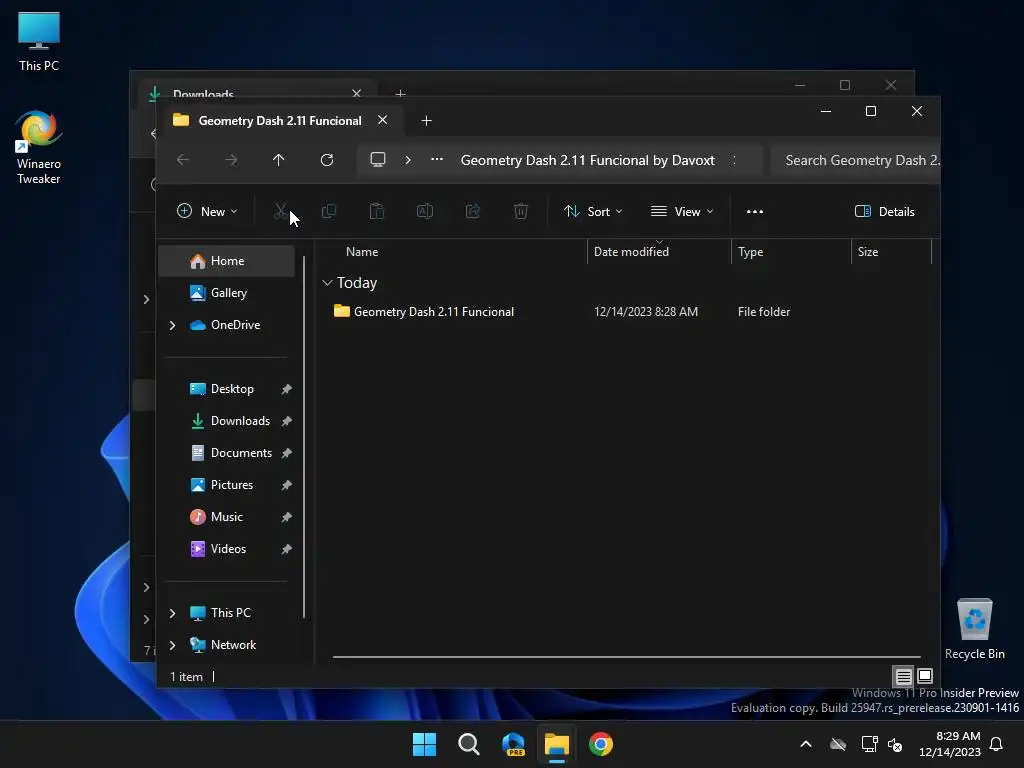Close the Geometry Dash 2.11 Funcional tab
This screenshot has width=1024, height=768.
(383, 120)
